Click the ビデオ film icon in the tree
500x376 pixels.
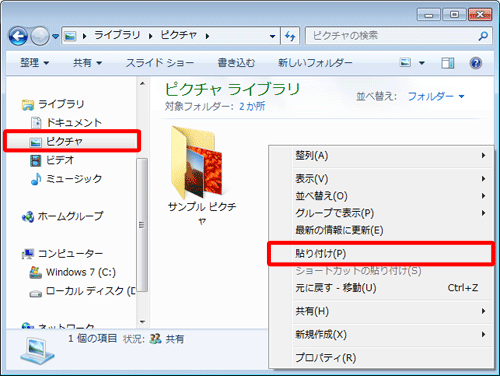[x=36, y=160]
